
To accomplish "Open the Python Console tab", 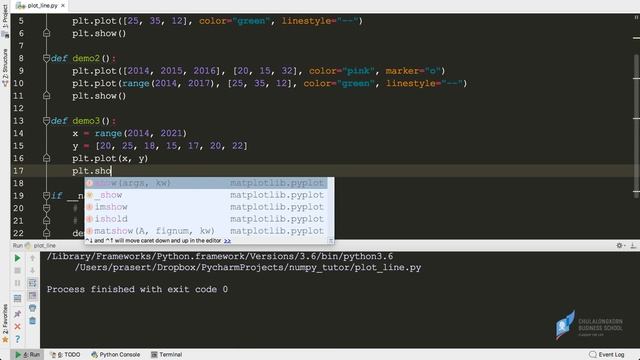I will coord(116,355).
